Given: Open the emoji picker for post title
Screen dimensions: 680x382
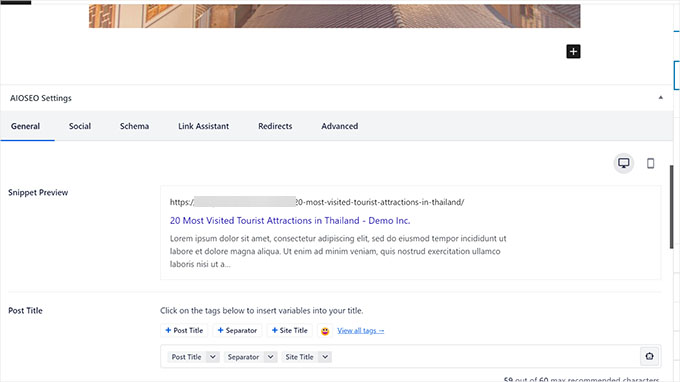Looking at the screenshot, I should pyautogui.click(x=325, y=331).
